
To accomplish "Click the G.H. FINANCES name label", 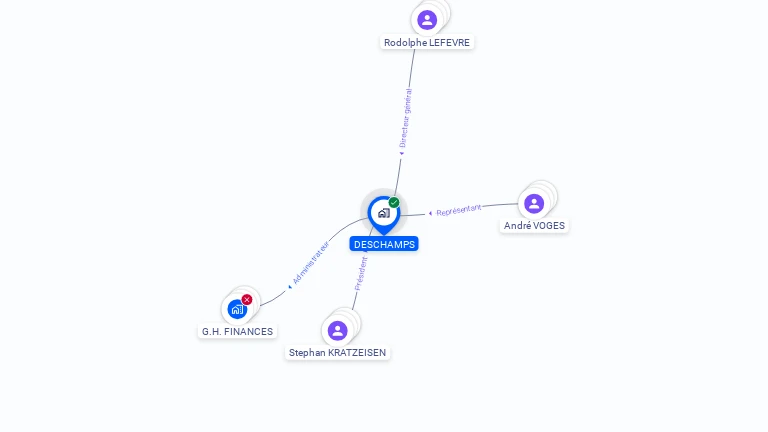I will 238,332.
